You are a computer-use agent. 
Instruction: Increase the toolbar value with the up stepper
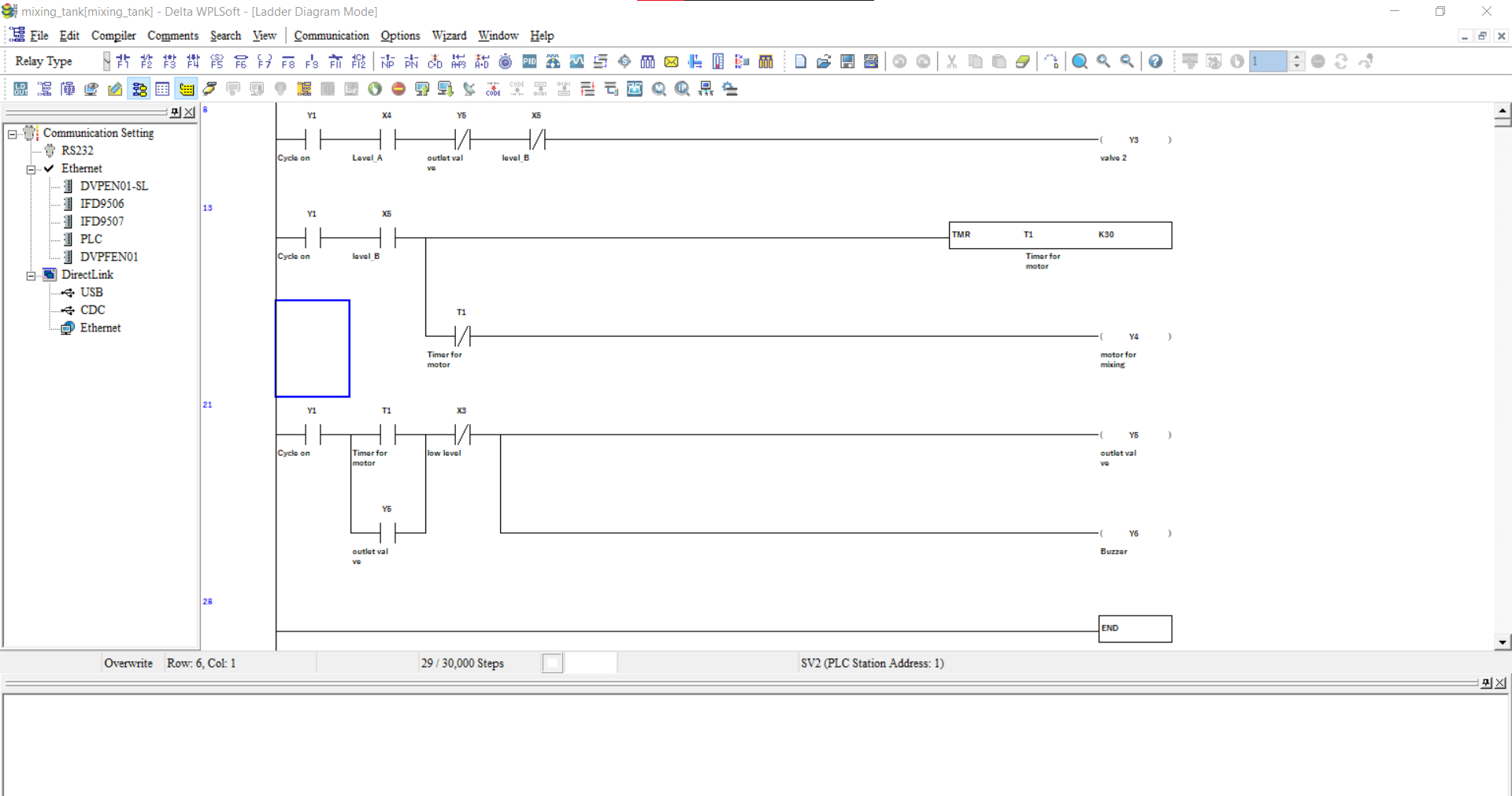pos(1297,57)
